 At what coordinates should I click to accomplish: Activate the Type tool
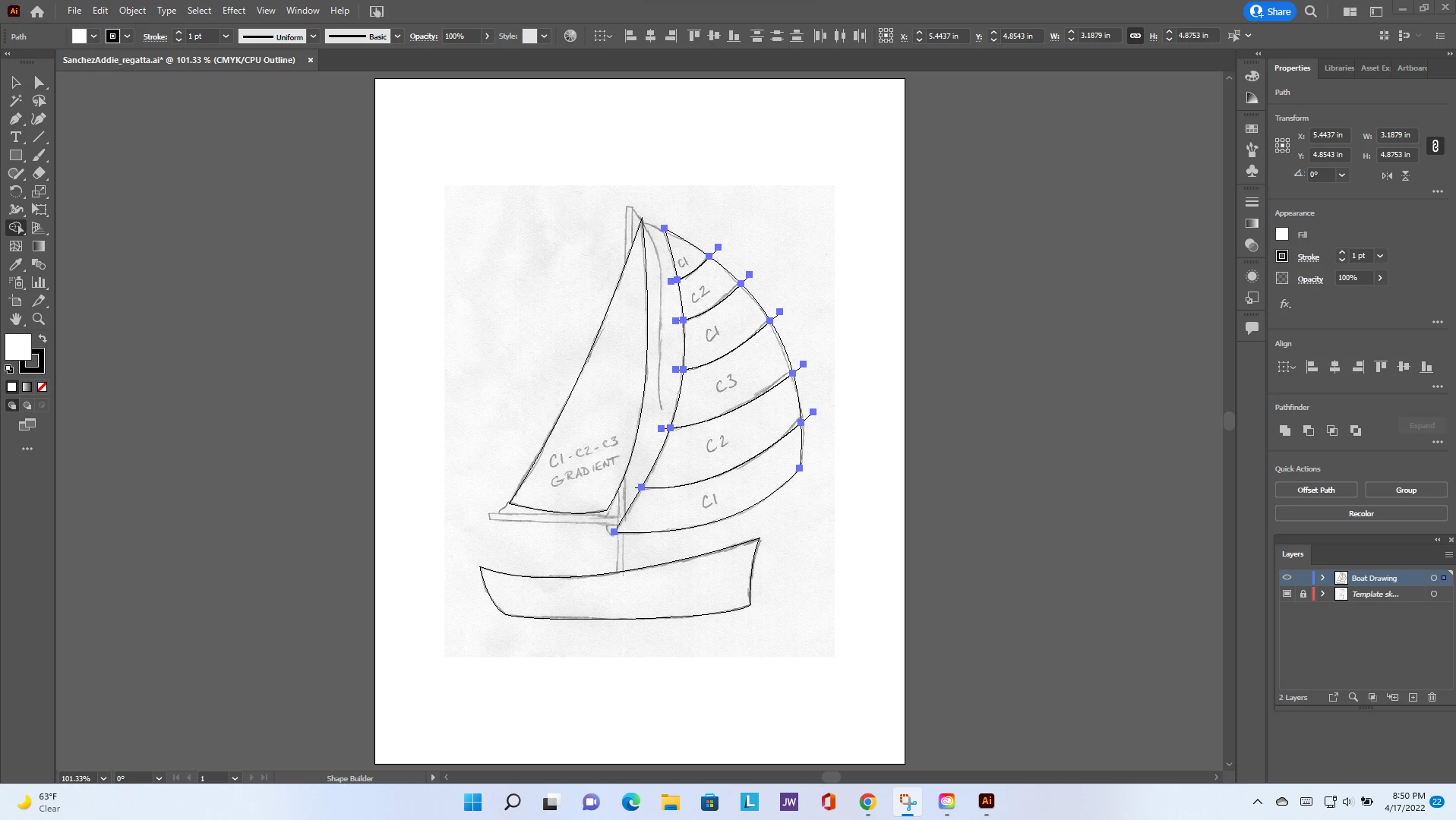(x=16, y=137)
